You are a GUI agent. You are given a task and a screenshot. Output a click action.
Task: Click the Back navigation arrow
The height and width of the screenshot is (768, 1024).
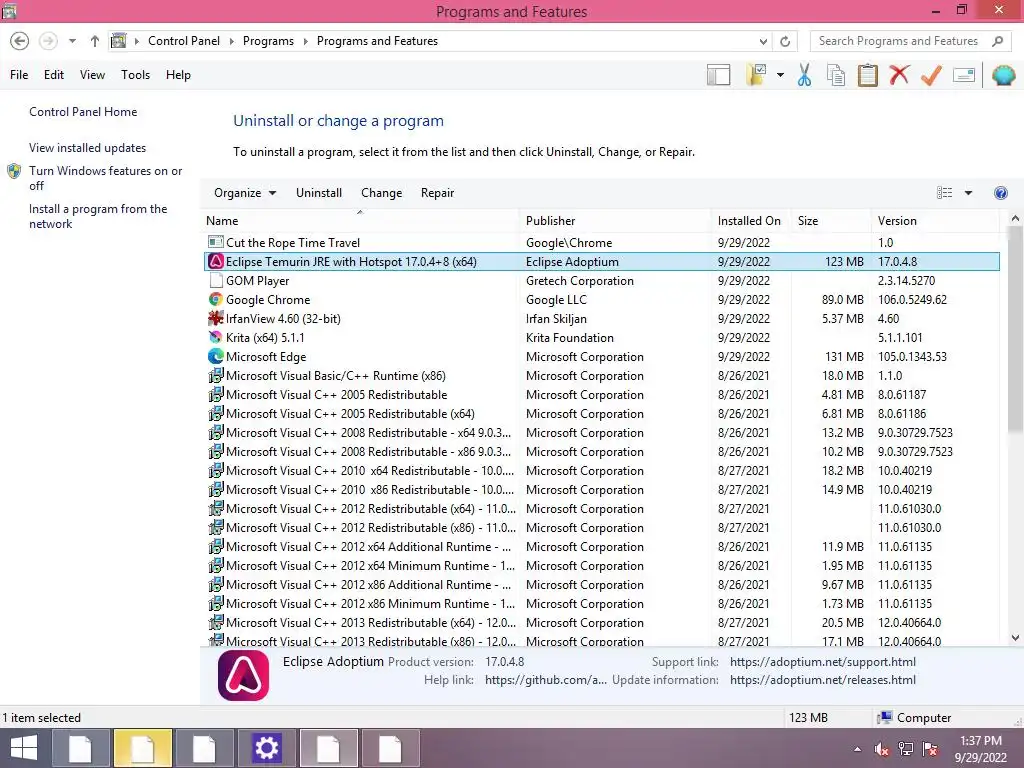pos(20,41)
